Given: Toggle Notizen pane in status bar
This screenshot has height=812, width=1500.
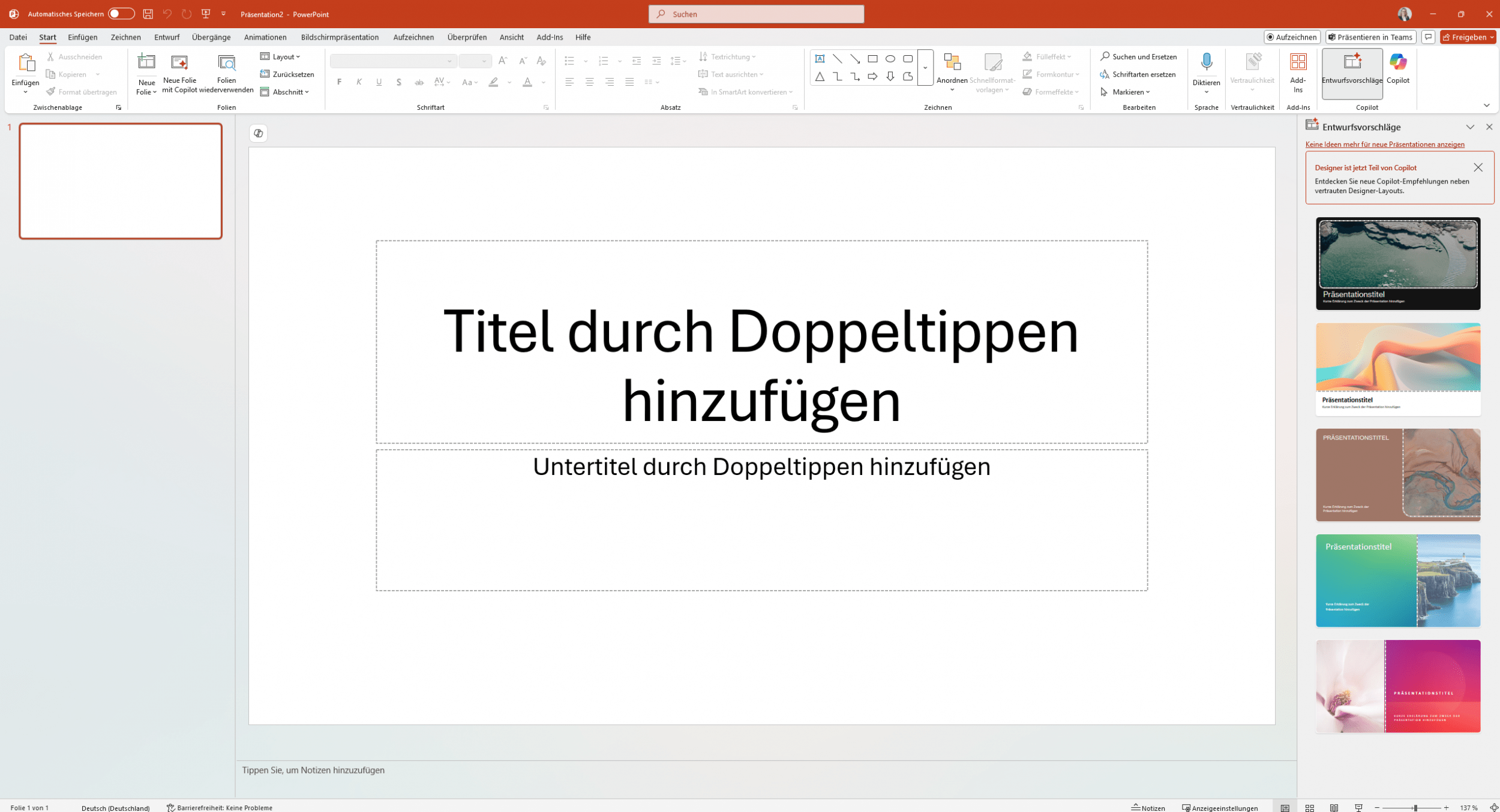Looking at the screenshot, I should click(x=1148, y=807).
